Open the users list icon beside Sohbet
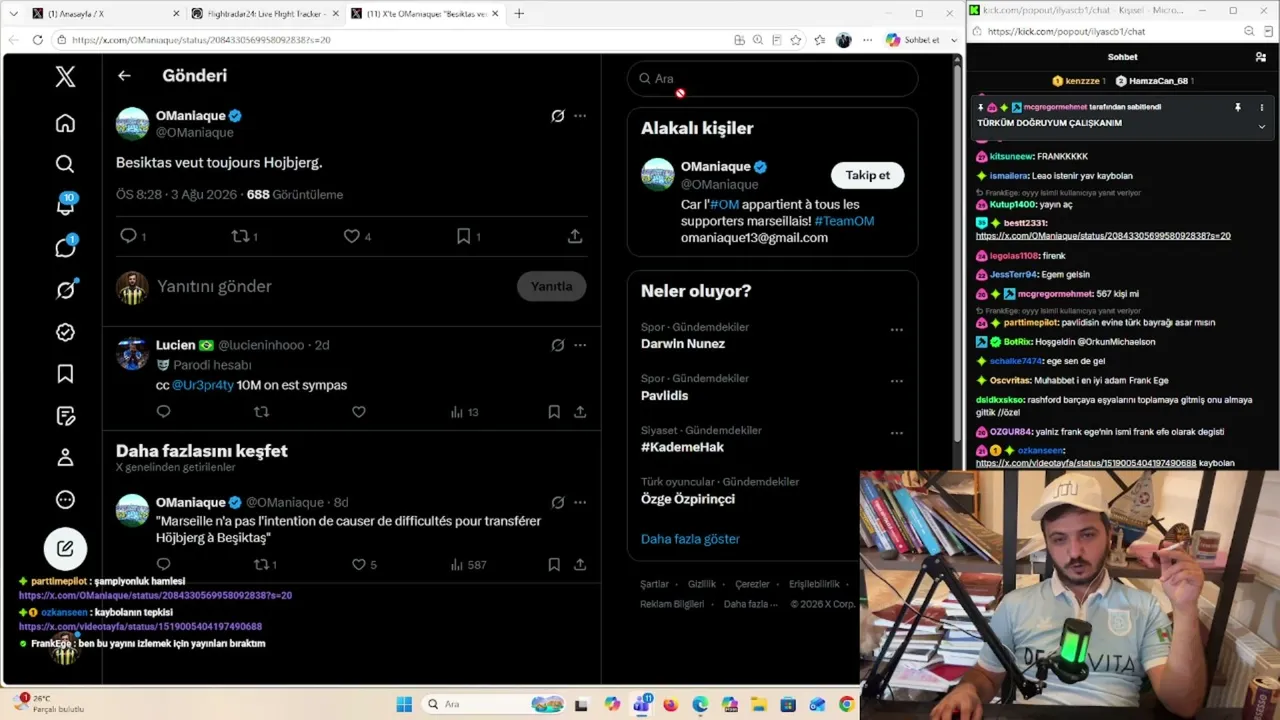Image resolution: width=1280 pixels, height=720 pixels. pos(1261,57)
